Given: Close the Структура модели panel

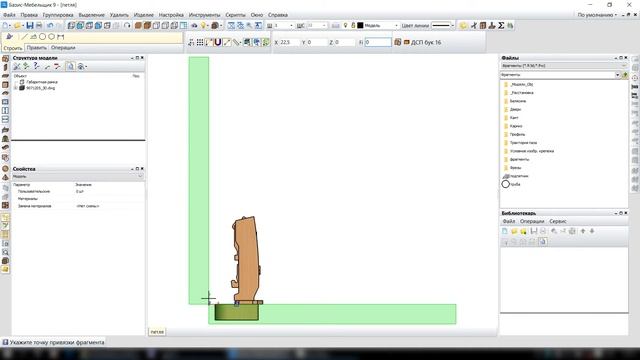Looking at the screenshot, I should [142, 58].
